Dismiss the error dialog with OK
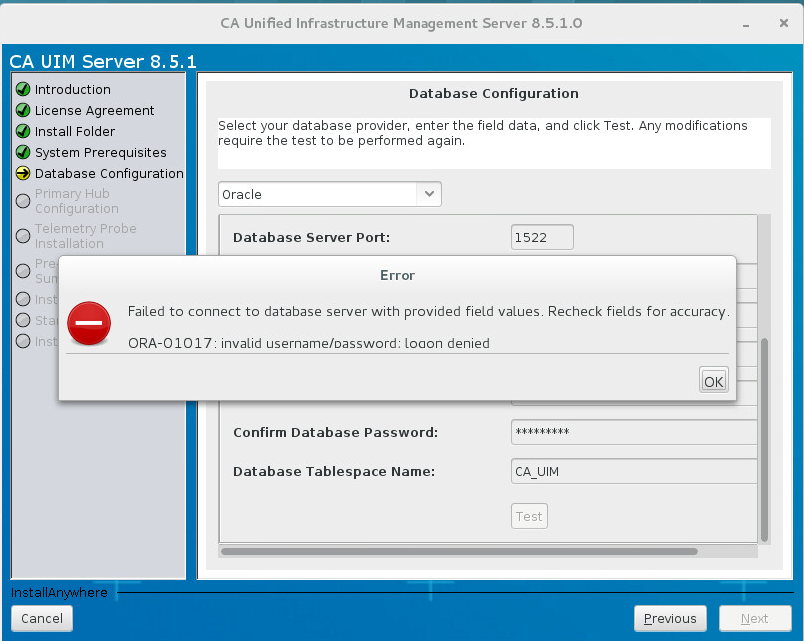804x641 pixels. point(713,380)
